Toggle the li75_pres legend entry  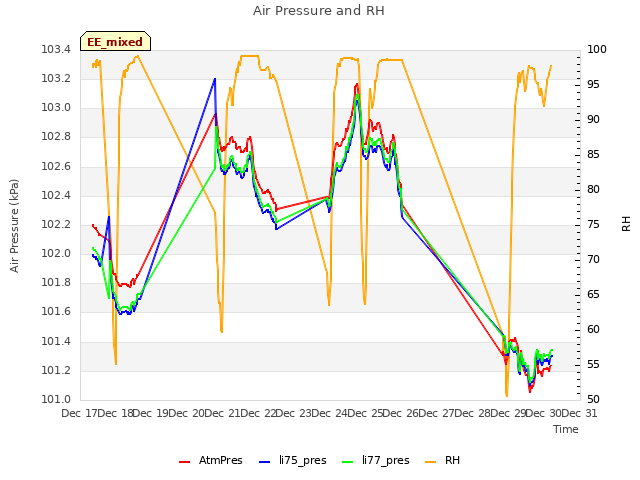point(293,460)
